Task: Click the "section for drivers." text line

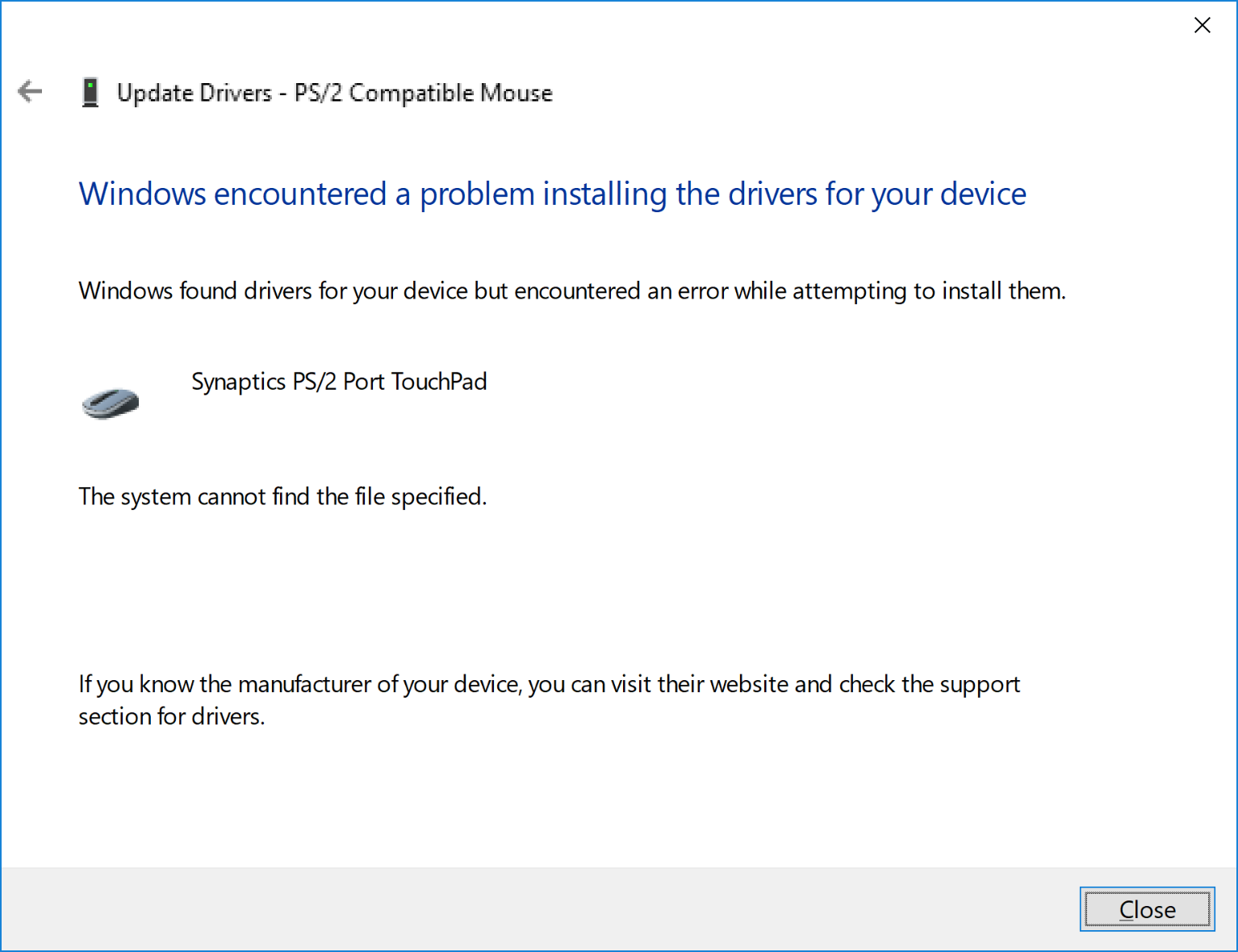Action: (171, 716)
